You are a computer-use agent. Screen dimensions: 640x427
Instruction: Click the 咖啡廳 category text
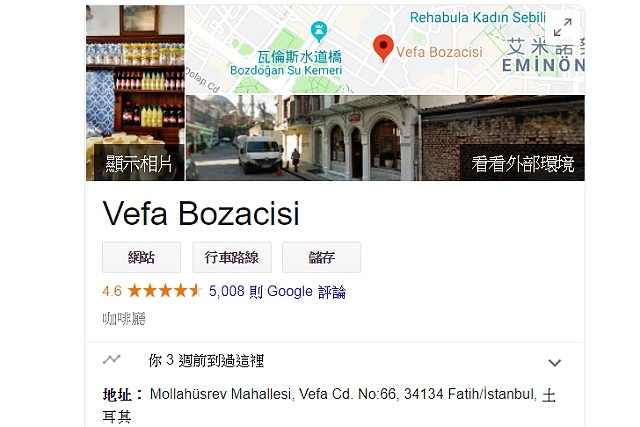pos(124,318)
